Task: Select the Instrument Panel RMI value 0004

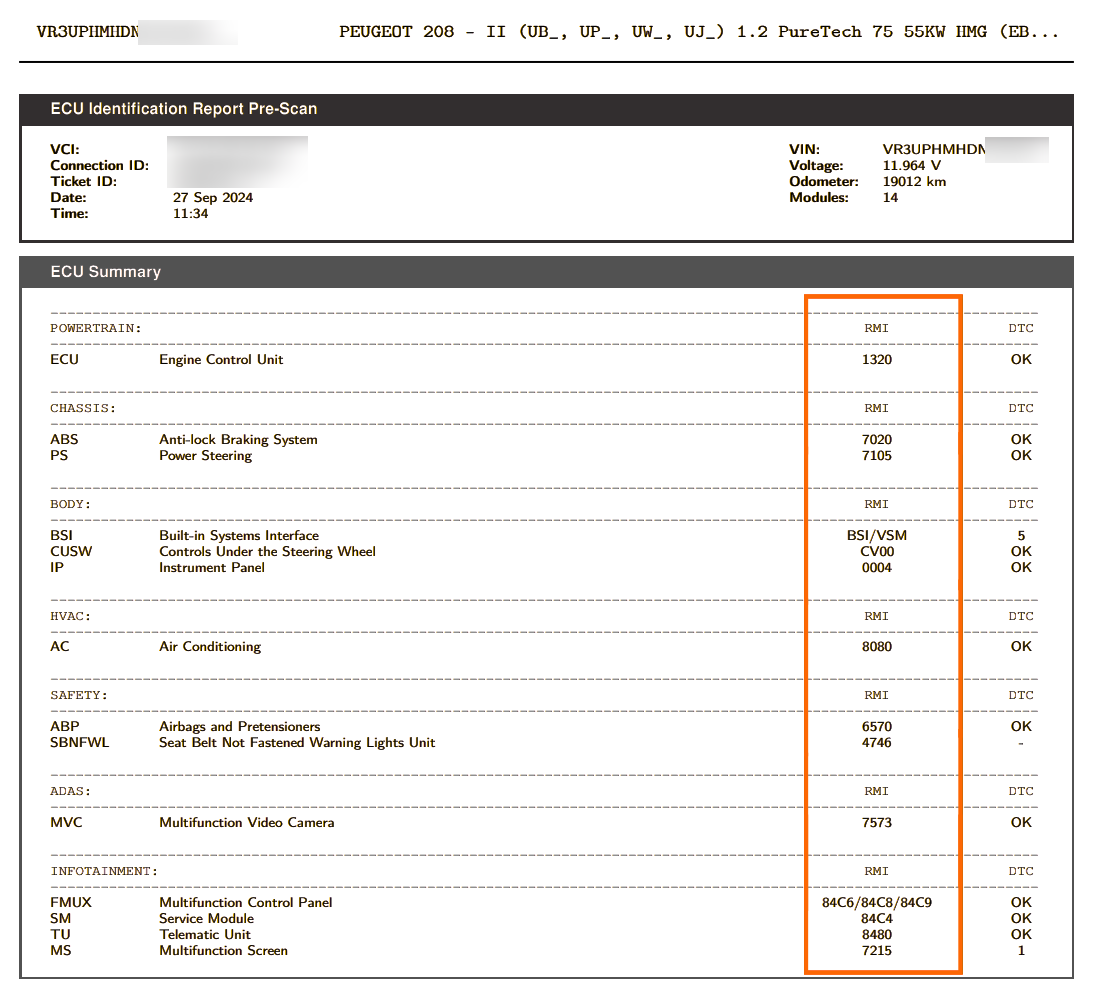Action: 877,568
